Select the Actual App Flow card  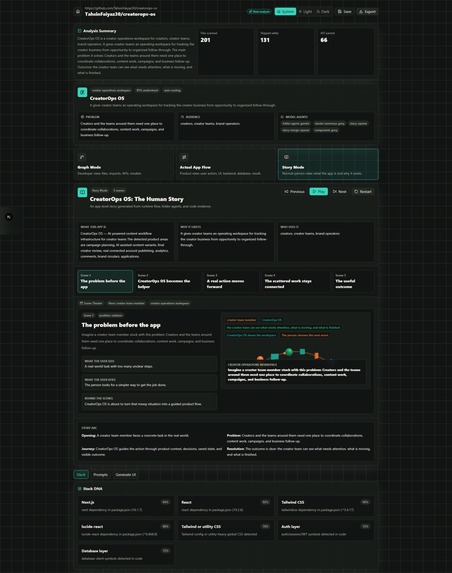click(x=225, y=164)
